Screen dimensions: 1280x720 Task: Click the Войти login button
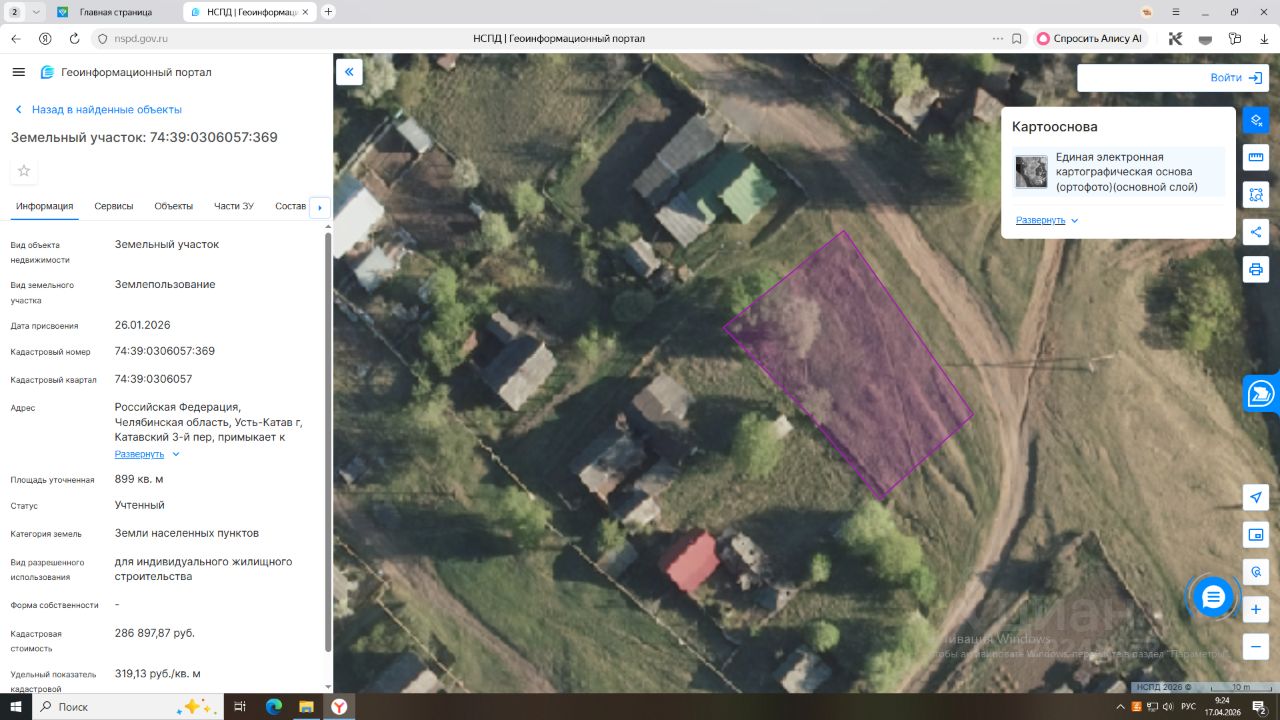[1236, 78]
